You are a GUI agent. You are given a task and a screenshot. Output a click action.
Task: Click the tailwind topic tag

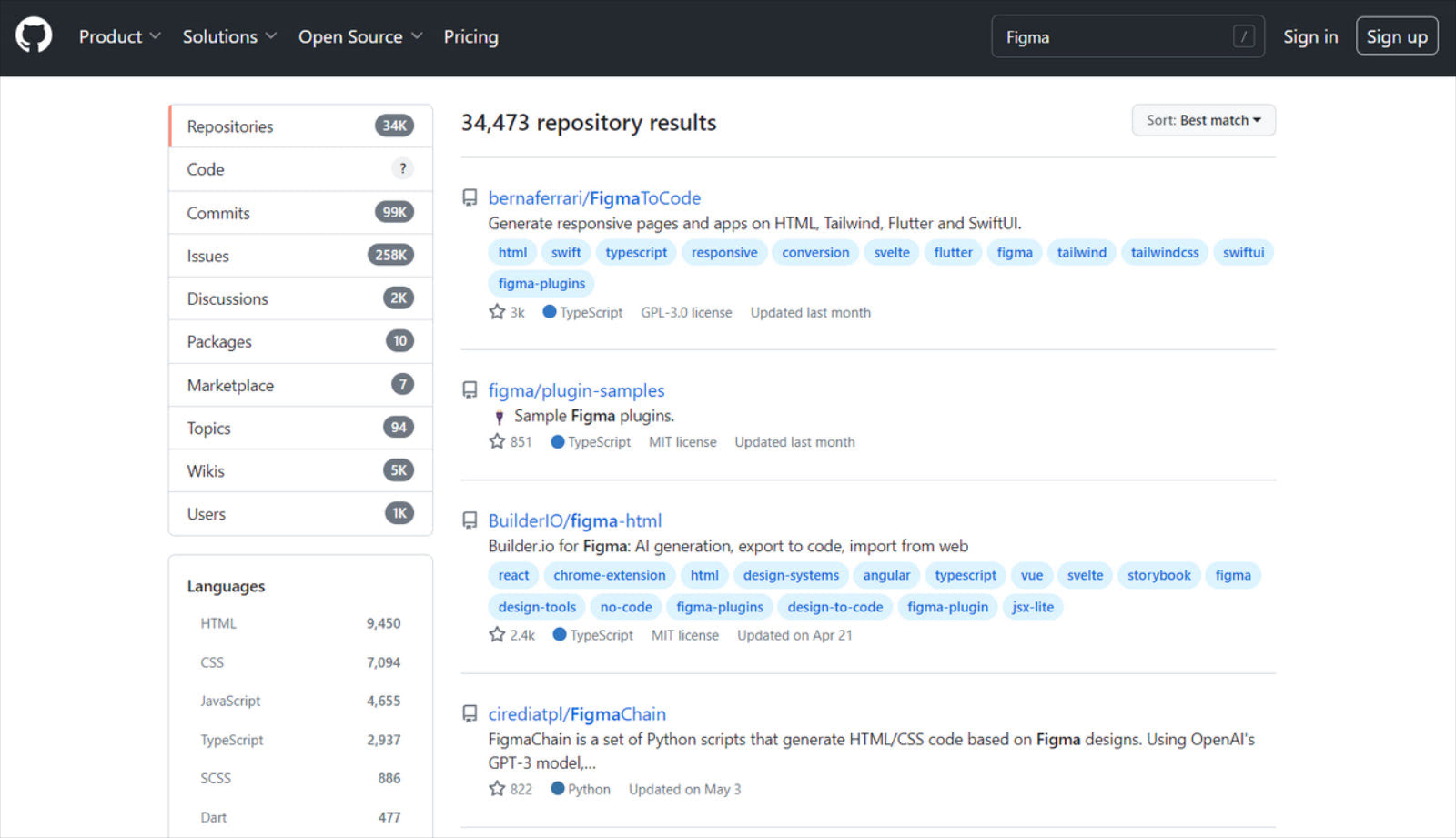point(1082,252)
